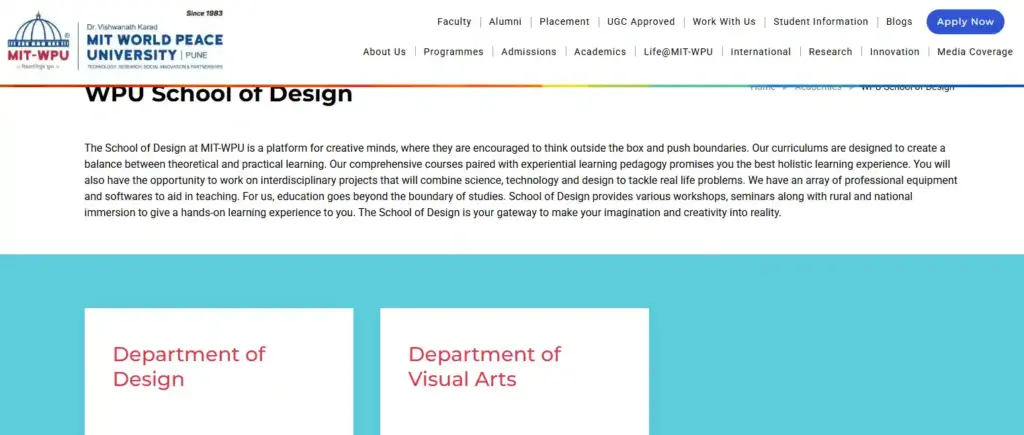The width and height of the screenshot is (1024, 435).
Task: Expand the Life@MIT-WPU menu
Action: coord(678,52)
